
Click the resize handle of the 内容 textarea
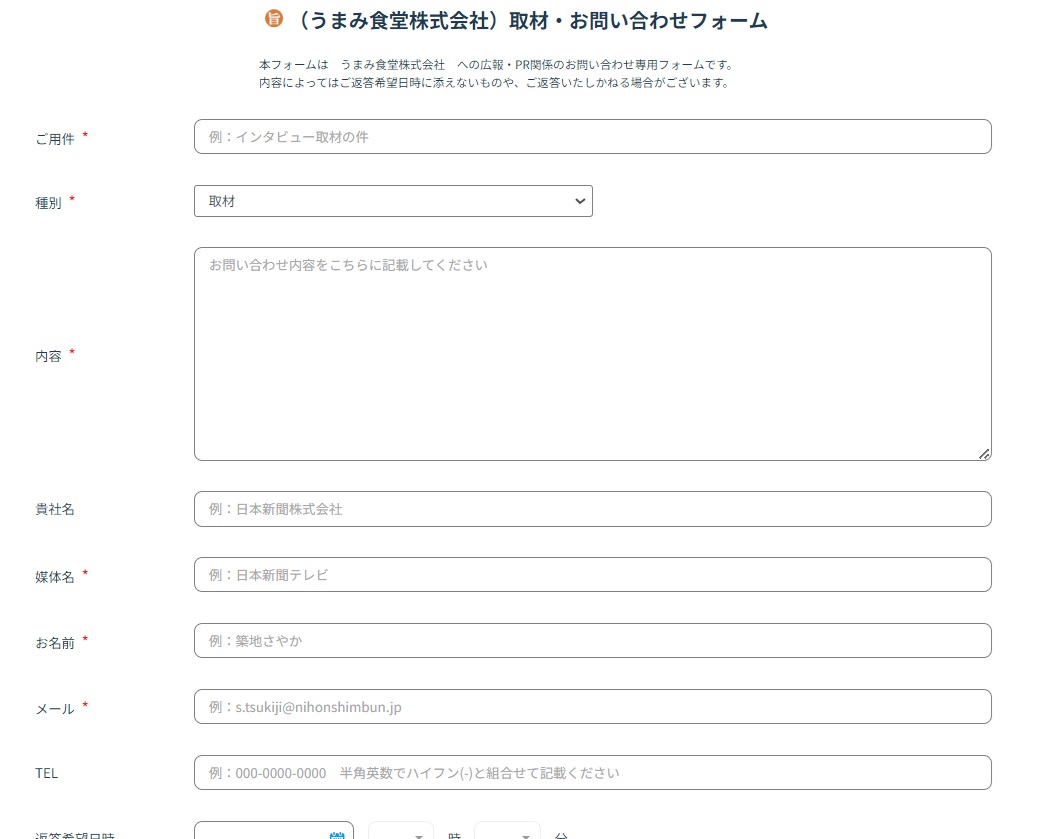point(984,453)
